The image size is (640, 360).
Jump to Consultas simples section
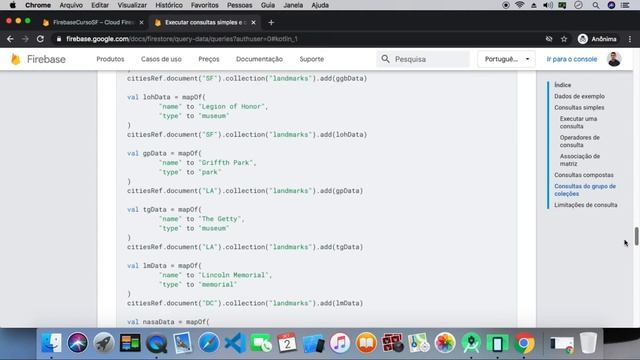[x=579, y=108]
